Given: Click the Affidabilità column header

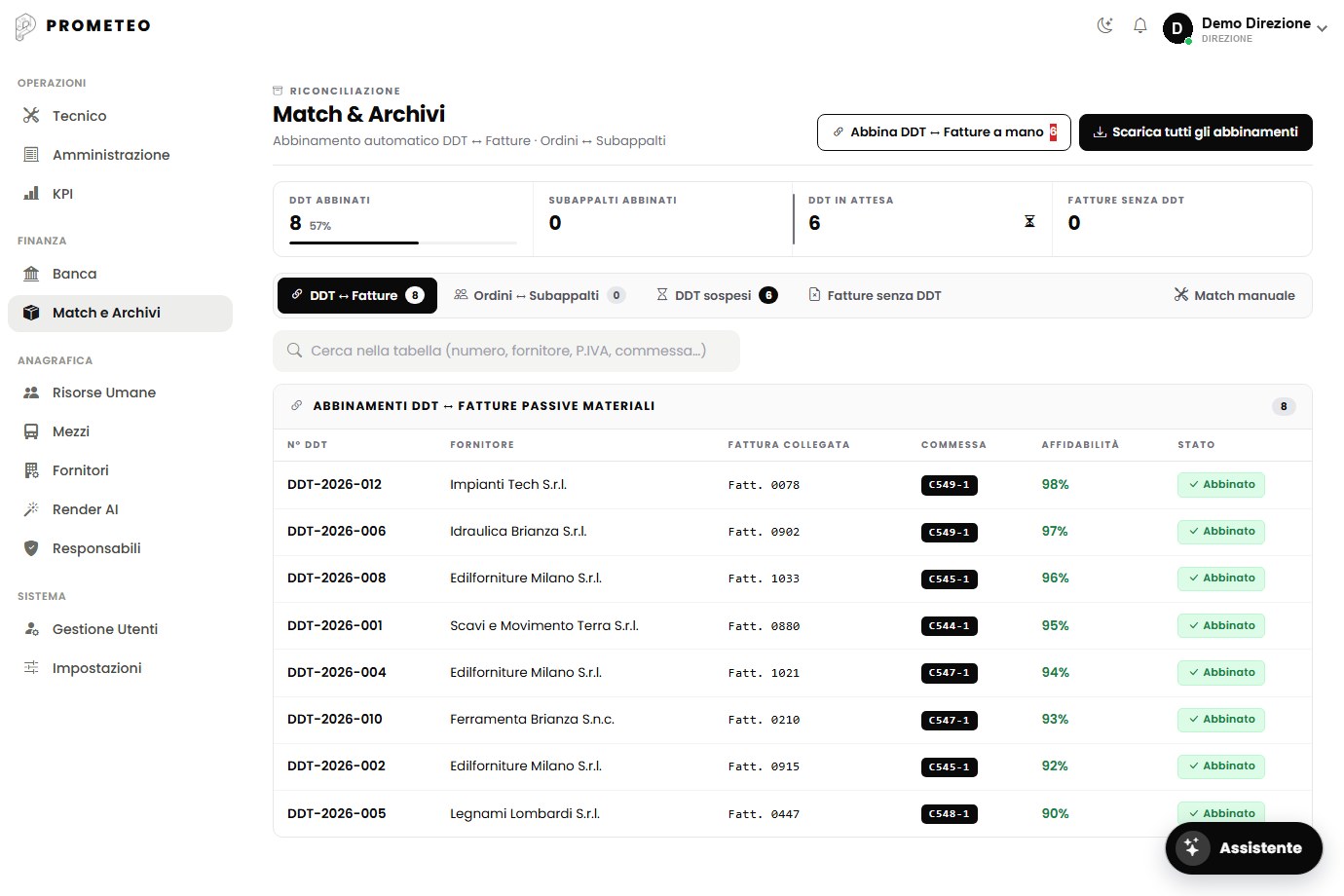Looking at the screenshot, I should point(1080,445).
